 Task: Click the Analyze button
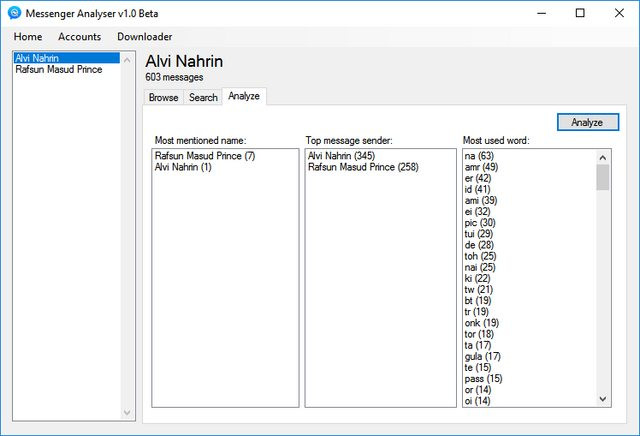[588, 122]
